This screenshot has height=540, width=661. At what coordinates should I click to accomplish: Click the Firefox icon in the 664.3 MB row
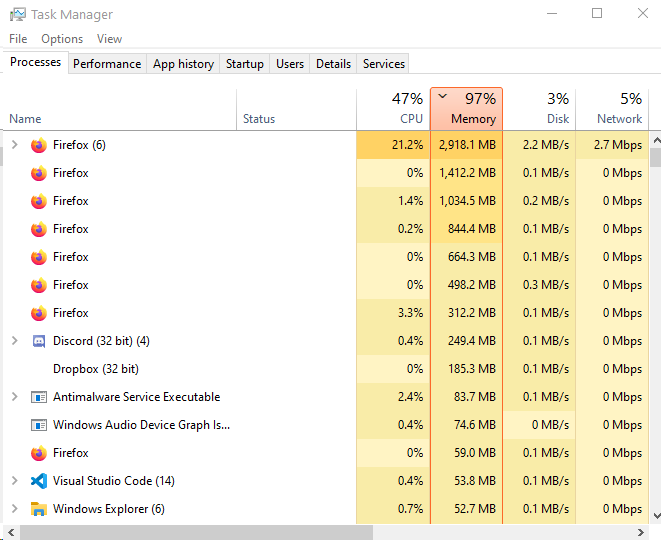coord(39,257)
